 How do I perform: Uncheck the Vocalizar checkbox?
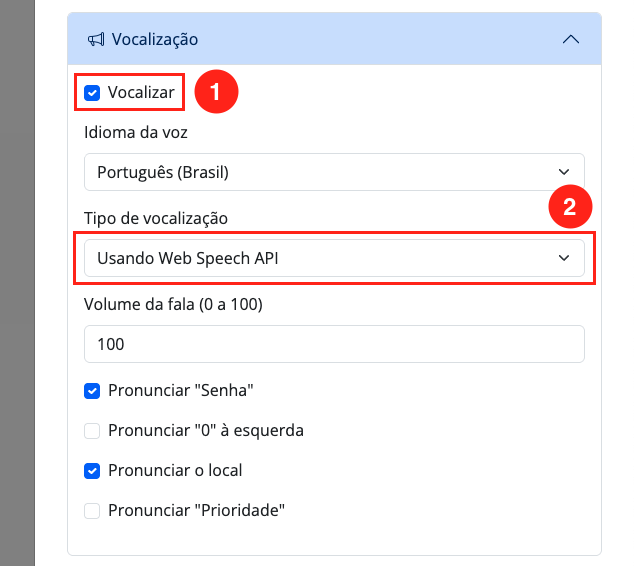[x=92, y=93]
